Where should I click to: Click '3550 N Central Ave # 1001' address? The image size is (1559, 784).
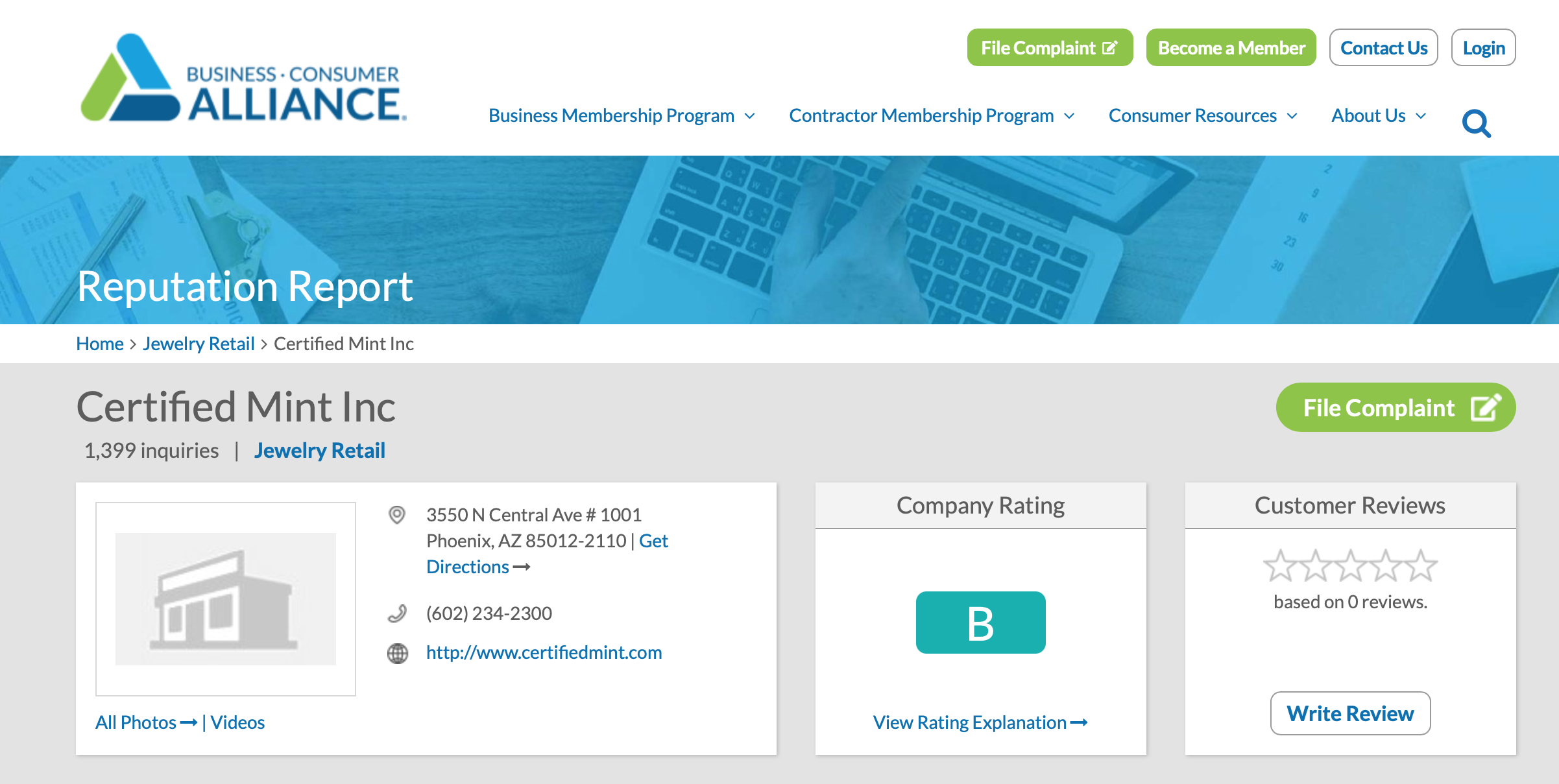point(534,515)
